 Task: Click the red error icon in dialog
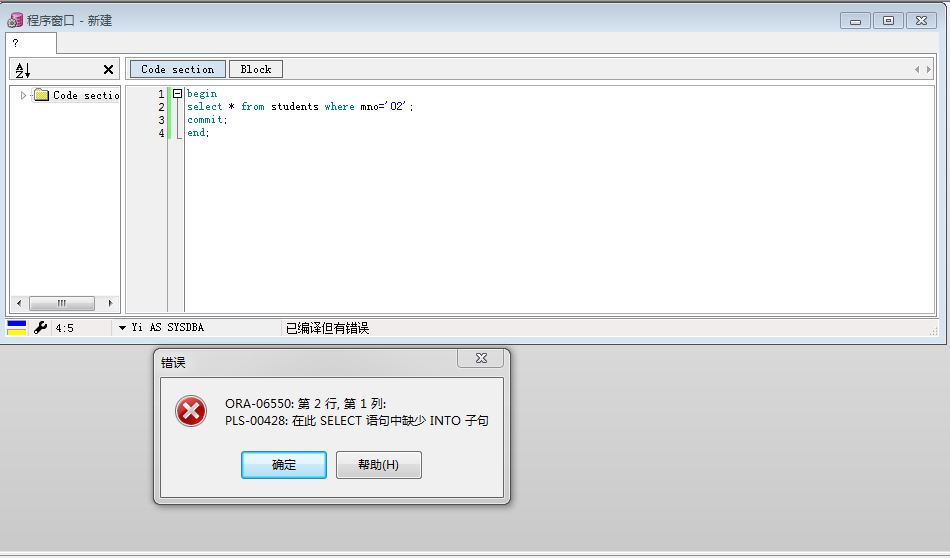pos(191,411)
